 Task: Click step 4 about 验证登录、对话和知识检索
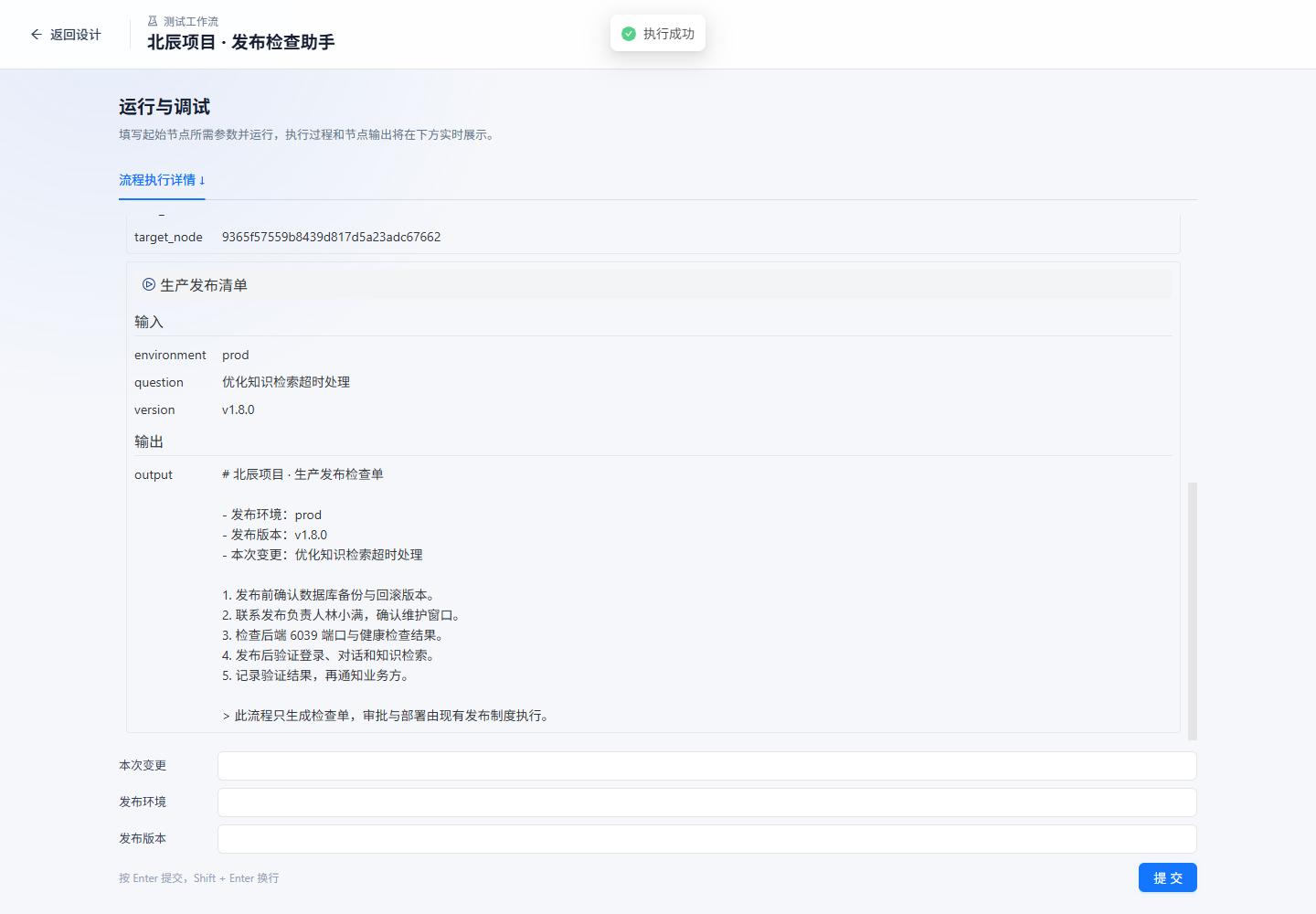(328, 655)
